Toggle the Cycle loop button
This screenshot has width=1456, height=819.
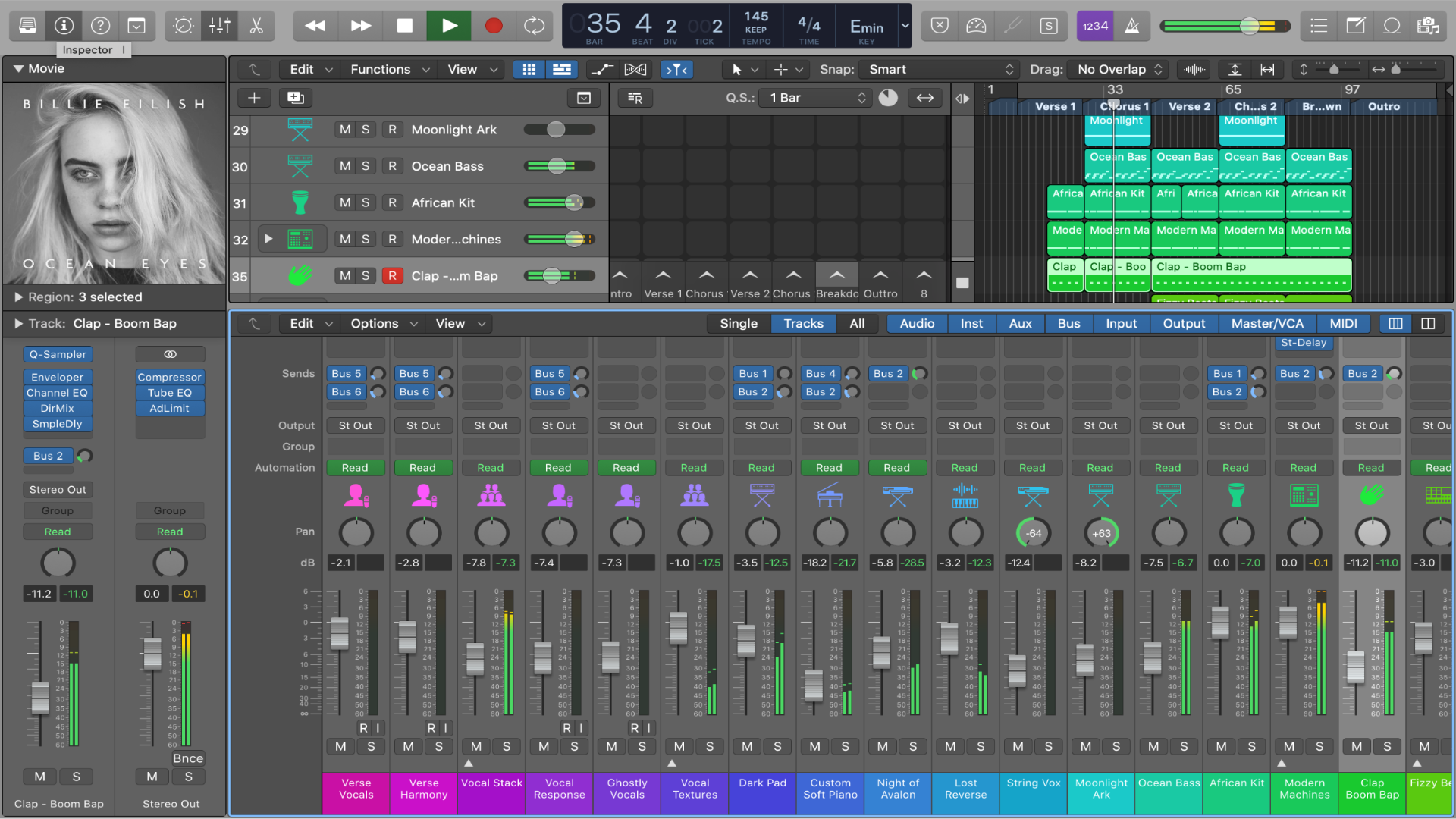point(535,26)
